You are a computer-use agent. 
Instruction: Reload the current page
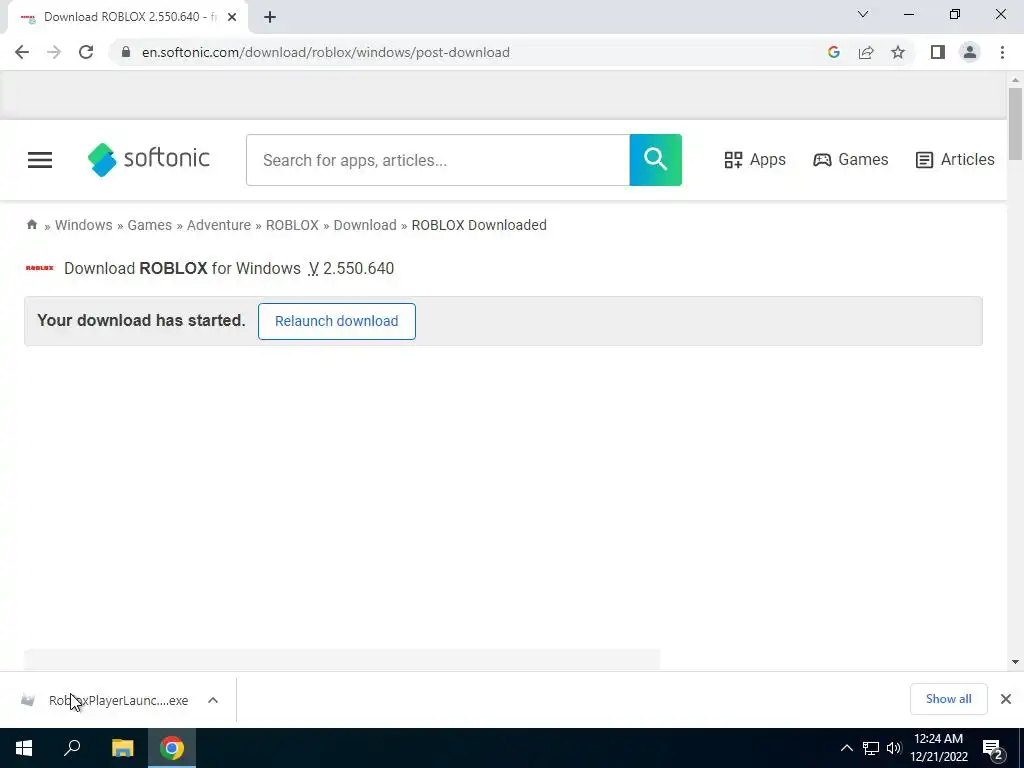coord(86,52)
